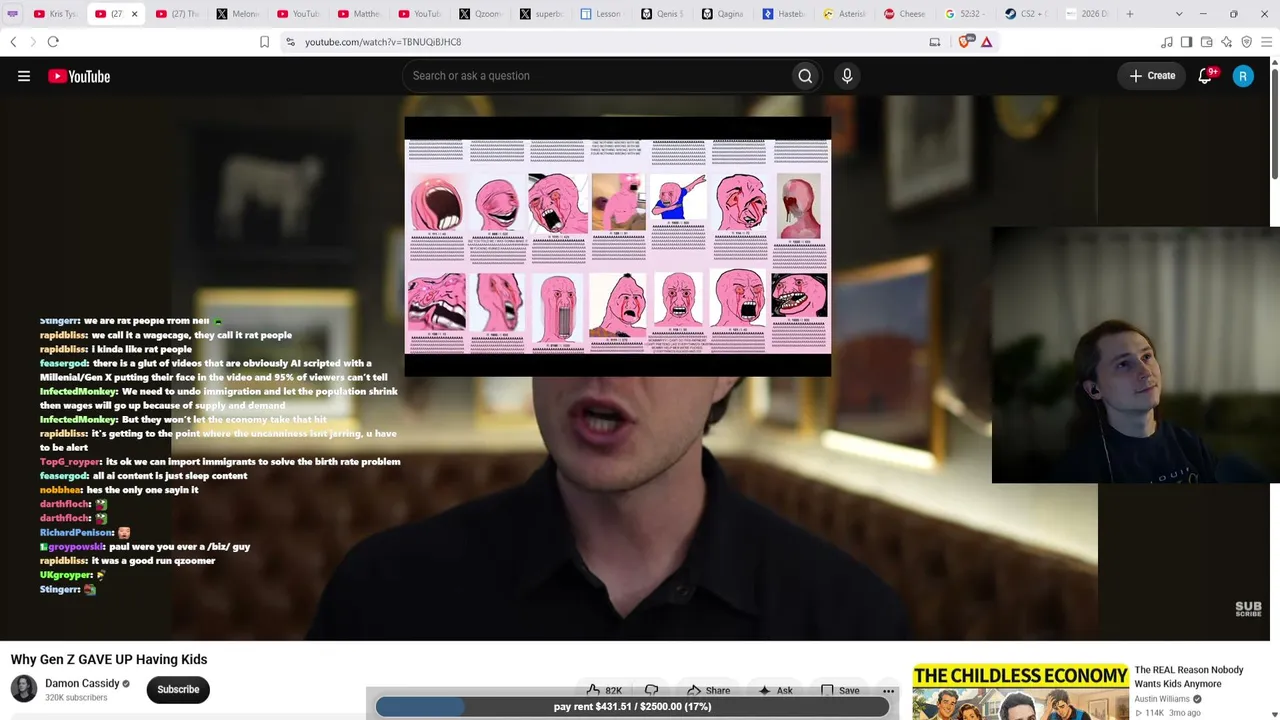Go back in browser history

pyautogui.click(x=13, y=42)
